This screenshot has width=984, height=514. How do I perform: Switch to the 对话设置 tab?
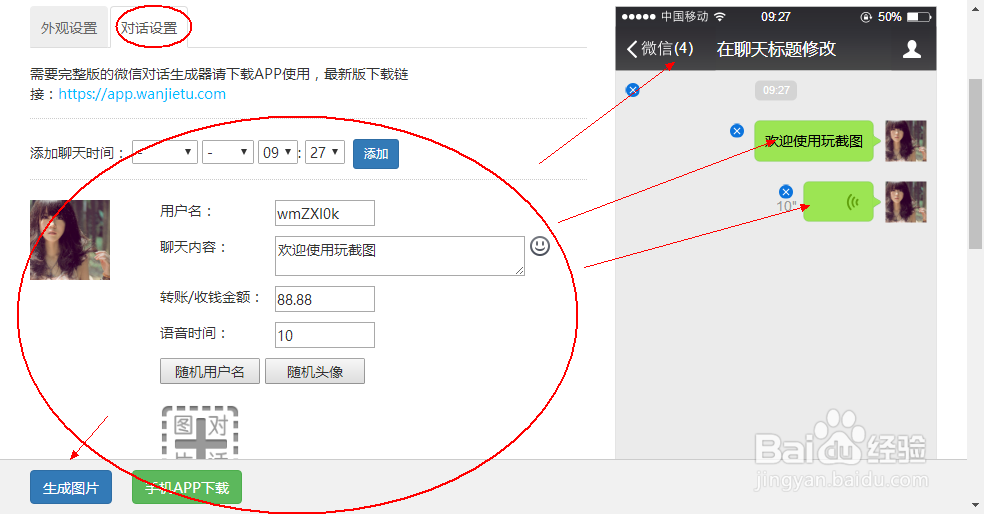click(149, 28)
